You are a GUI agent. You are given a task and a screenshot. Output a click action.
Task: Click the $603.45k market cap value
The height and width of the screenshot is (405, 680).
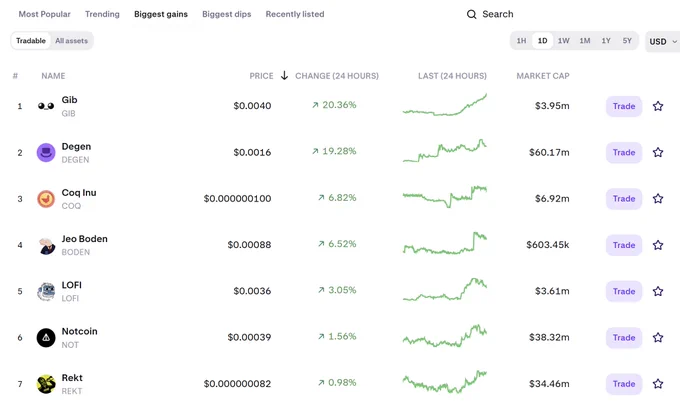click(548, 245)
